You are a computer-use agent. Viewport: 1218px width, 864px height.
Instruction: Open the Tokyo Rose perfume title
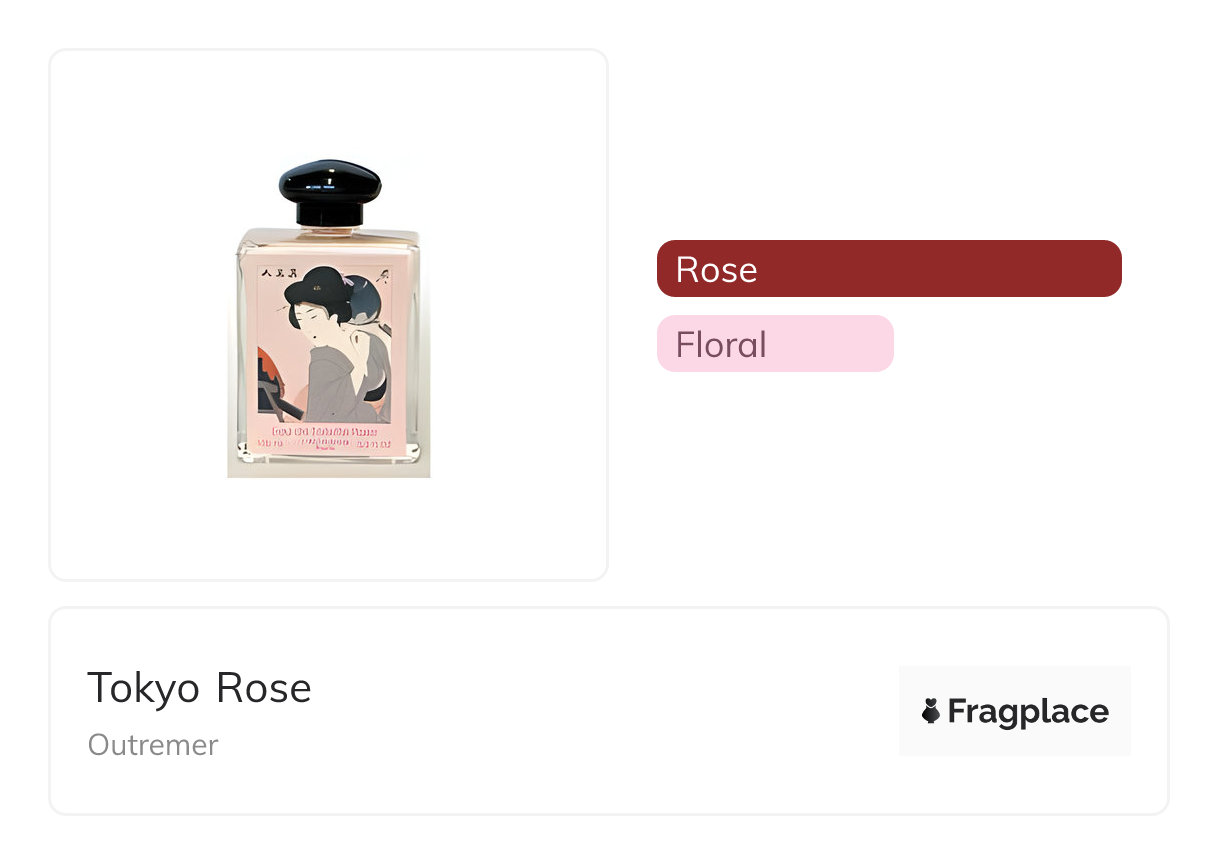(x=199, y=689)
